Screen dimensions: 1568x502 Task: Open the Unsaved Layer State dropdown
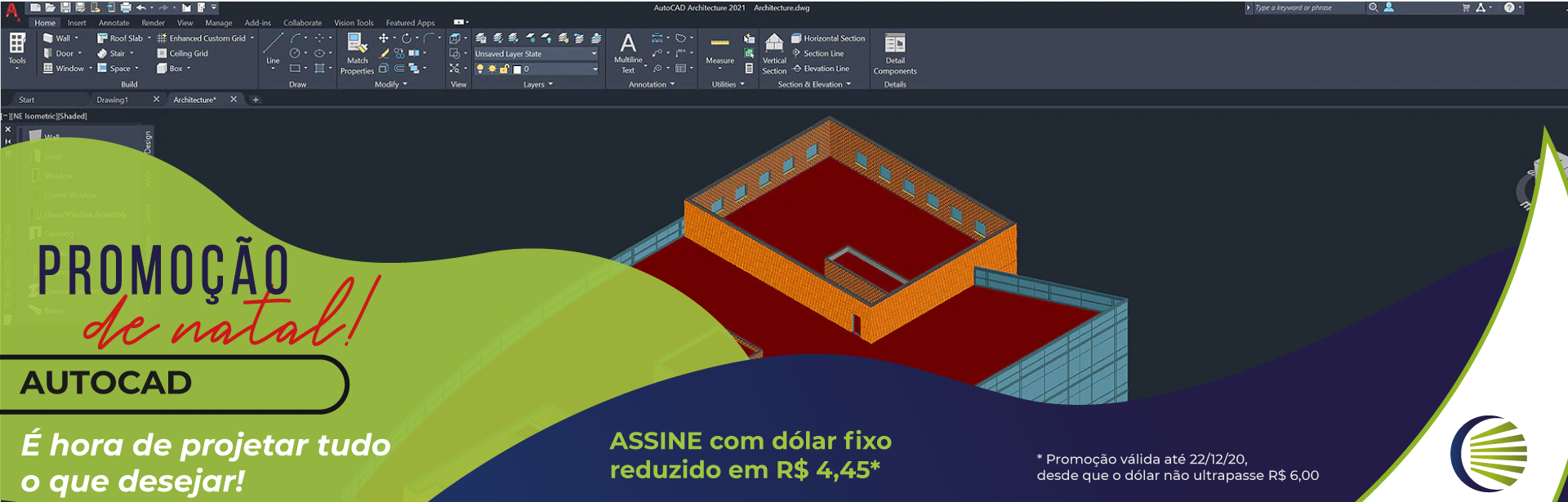537,54
